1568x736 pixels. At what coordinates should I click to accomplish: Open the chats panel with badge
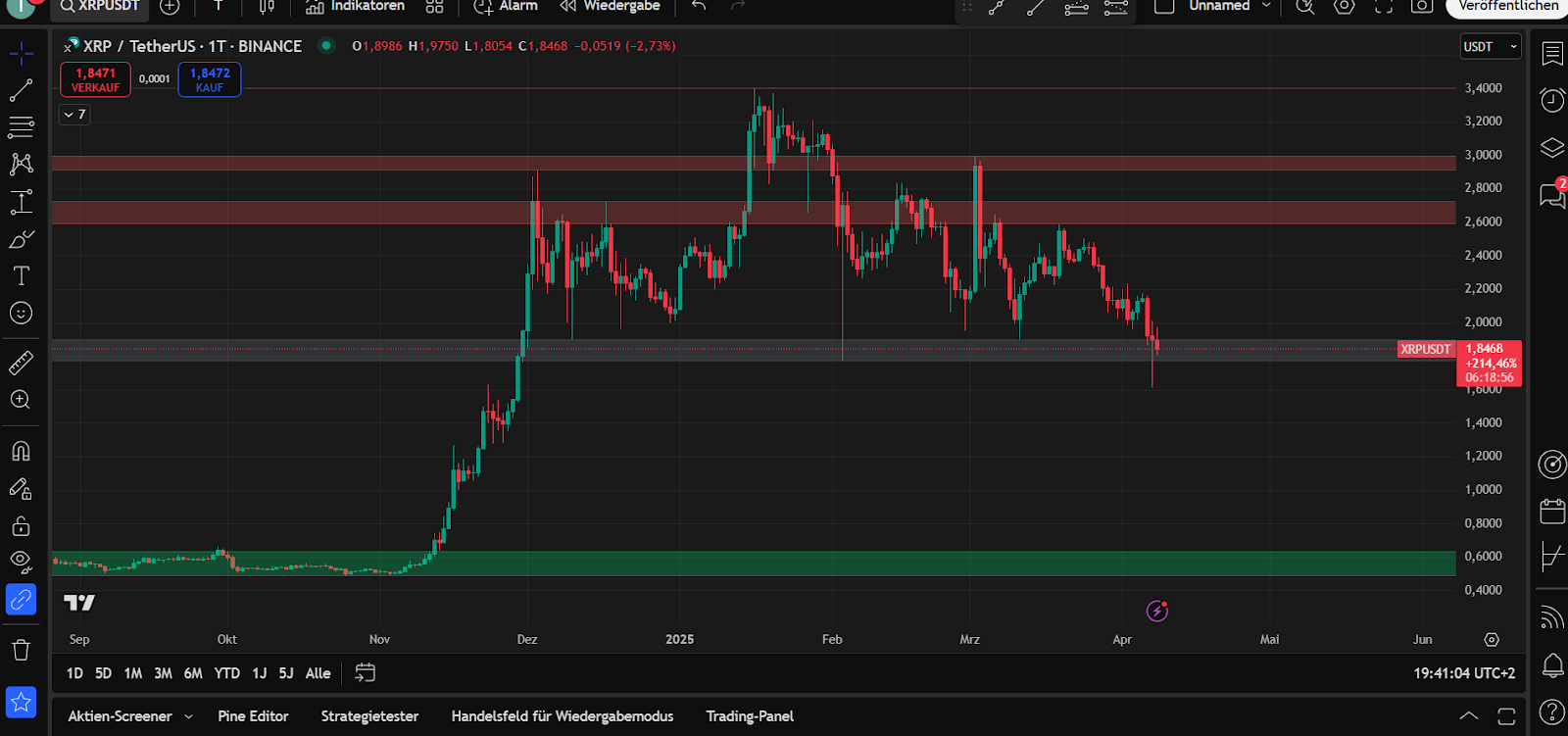1552,195
